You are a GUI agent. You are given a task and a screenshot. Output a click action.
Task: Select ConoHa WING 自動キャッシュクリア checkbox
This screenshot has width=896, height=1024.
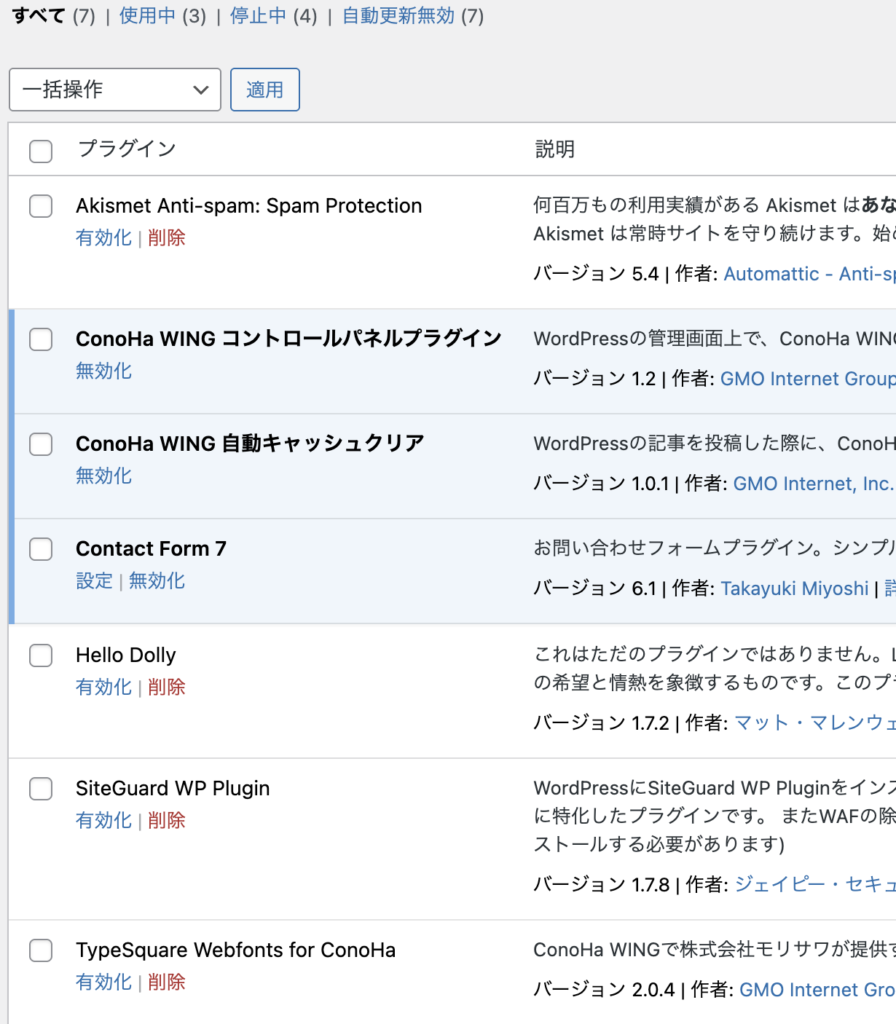[x=40, y=444]
